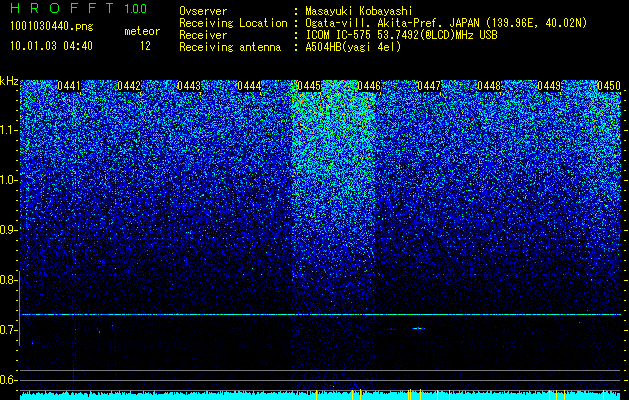Click the 0443 time marker
The image size is (629, 400).
click(189, 86)
